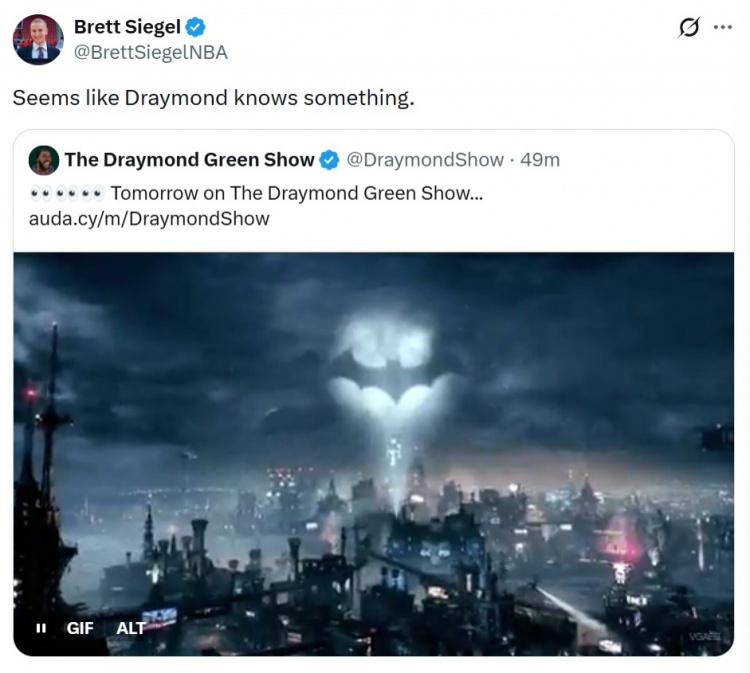Open the Bat-Signal GIF media
This screenshot has width=750, height=673.
(374, 453)
